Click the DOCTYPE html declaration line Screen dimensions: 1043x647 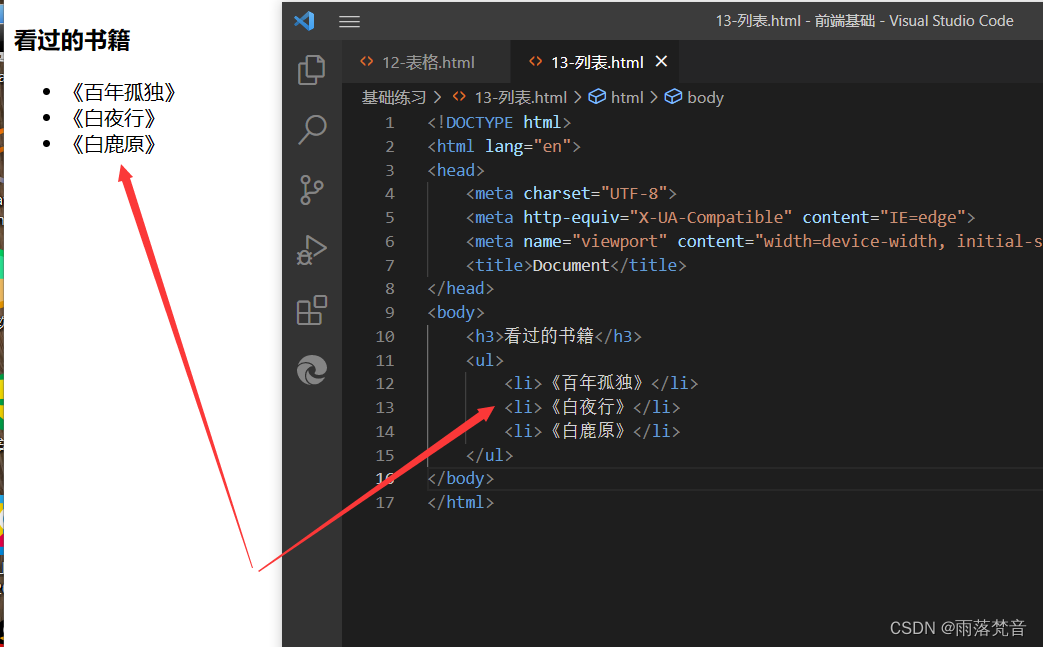(499, 122)
